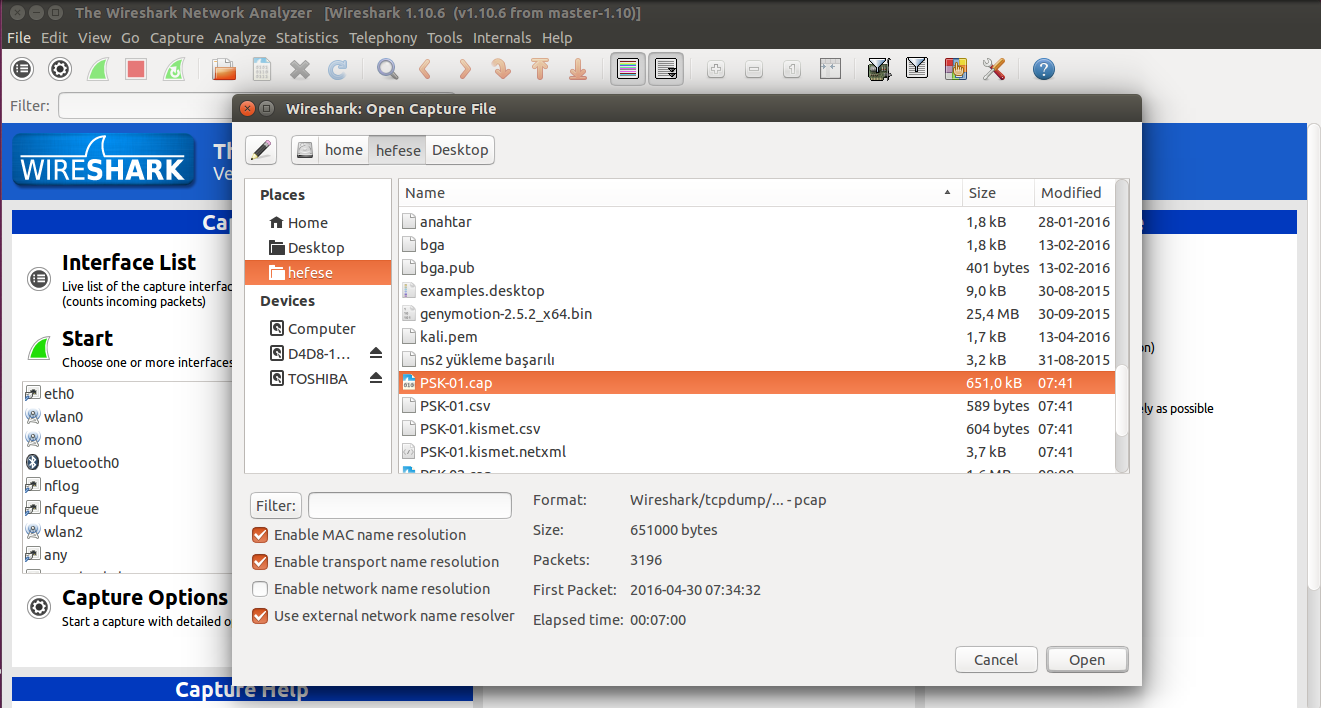Open coloring rules editor
Image resolution: width=1321 pixels, height=708 pixels.
point(955,69)
